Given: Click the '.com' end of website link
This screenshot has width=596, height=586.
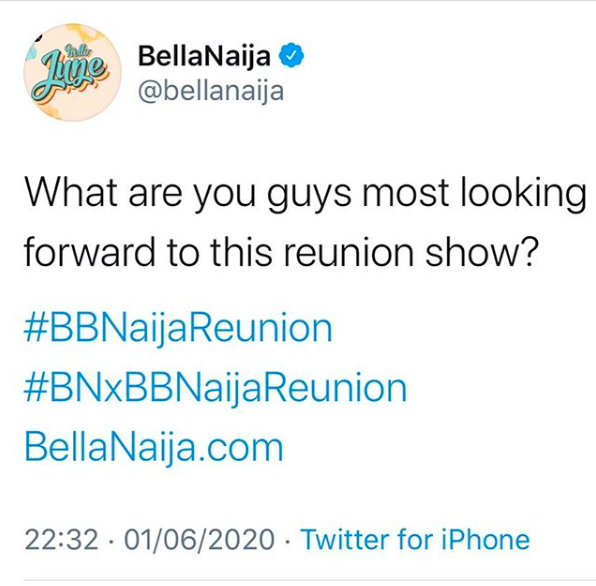Looking at the screenshot, I should pyautogui.click(x=240, y=448).
